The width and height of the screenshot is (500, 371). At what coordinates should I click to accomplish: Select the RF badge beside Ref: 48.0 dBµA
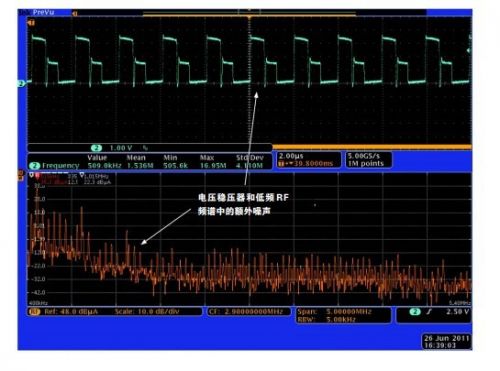coord(34,312)
